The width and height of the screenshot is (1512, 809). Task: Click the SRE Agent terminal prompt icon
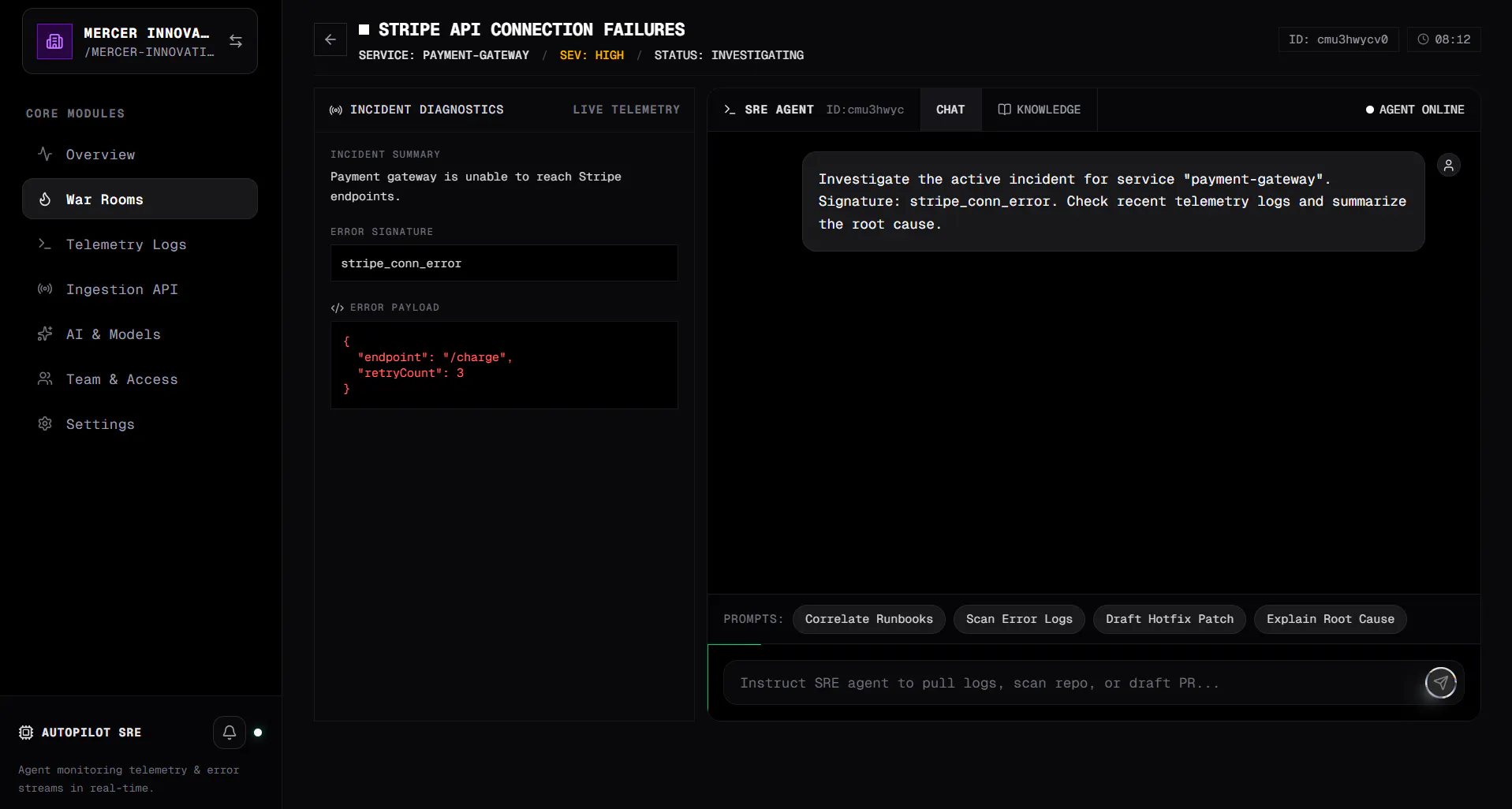point(730,110)
